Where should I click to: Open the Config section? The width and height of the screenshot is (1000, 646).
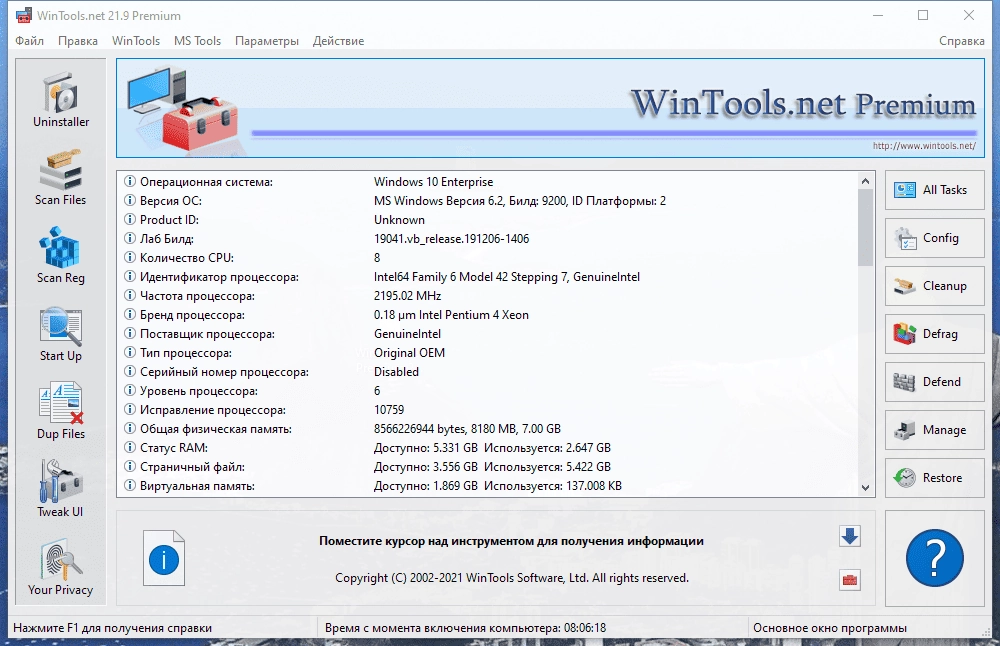934,238
